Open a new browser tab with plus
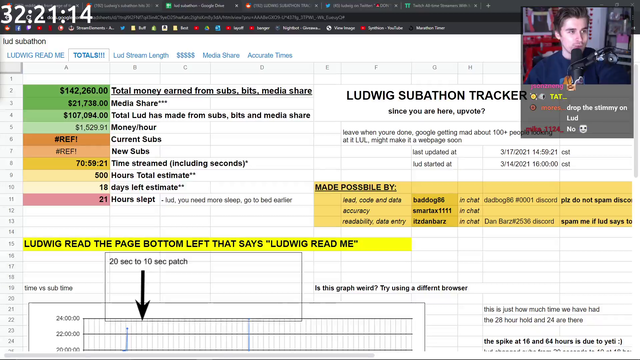 tap(488, 6)
